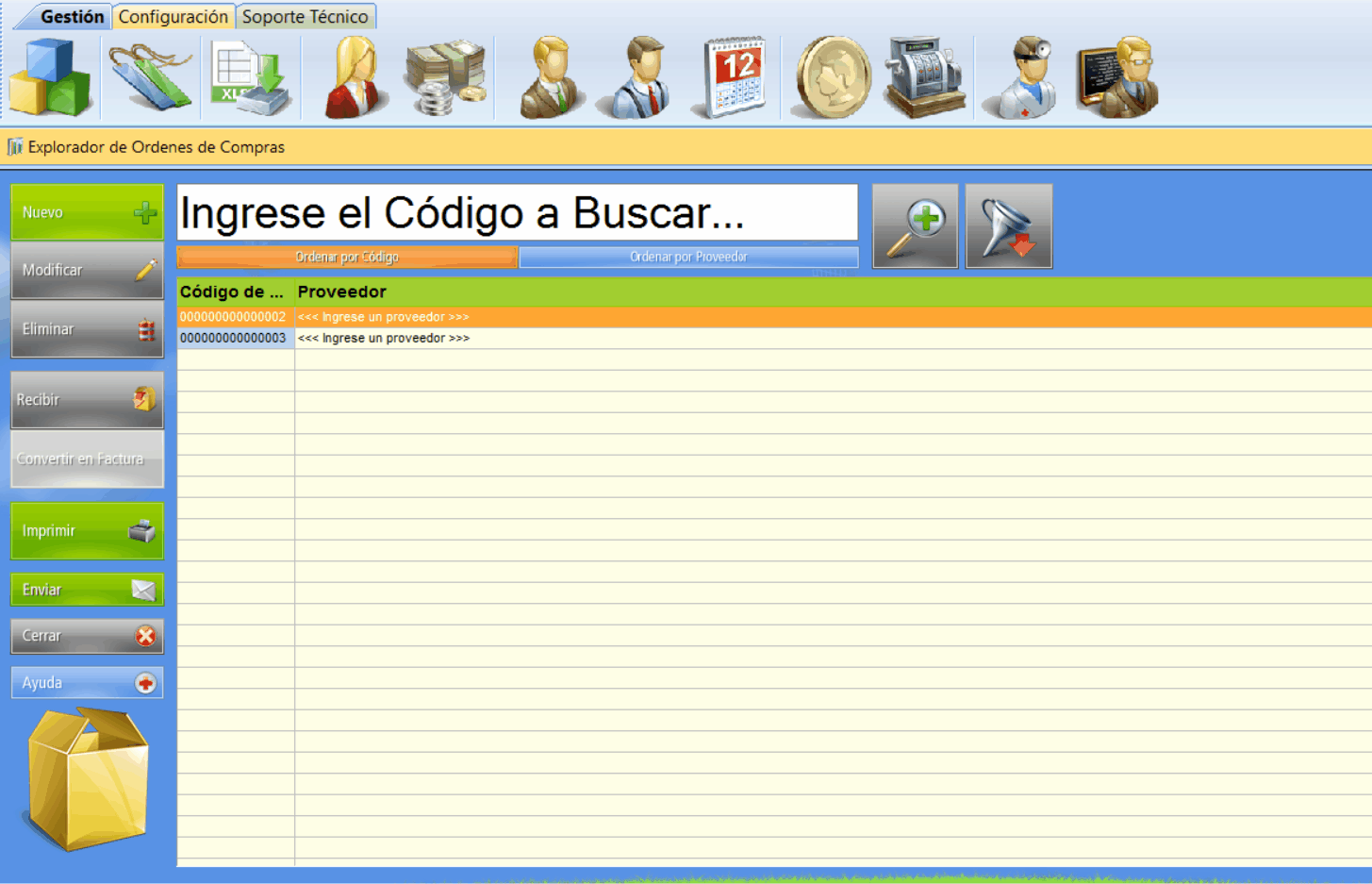
Task: Open the stacks of cash icon
Action: 445,77
